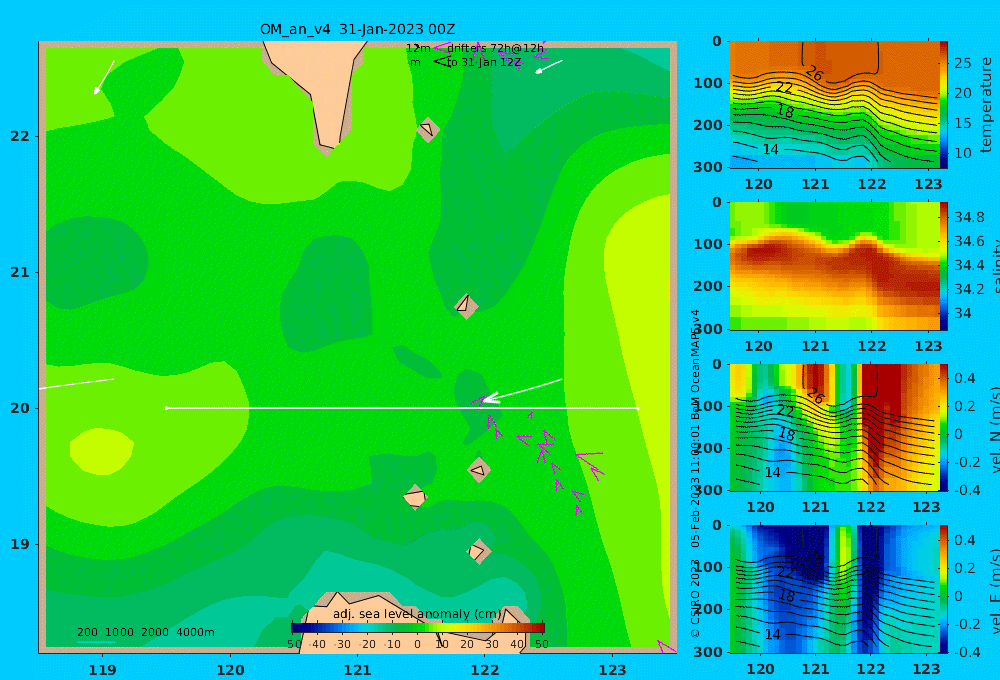Click the 25 tick on the temperature colorbar

[963, 63]
